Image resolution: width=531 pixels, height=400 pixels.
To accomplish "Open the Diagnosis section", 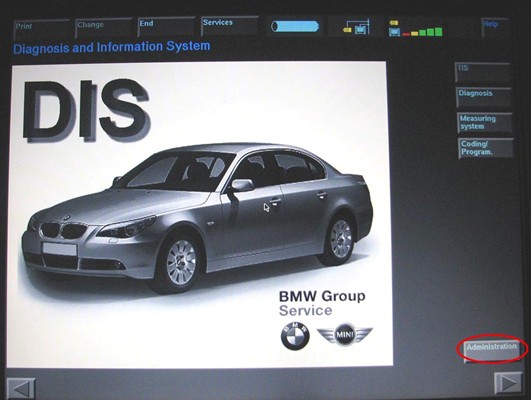I will (484, 97).
